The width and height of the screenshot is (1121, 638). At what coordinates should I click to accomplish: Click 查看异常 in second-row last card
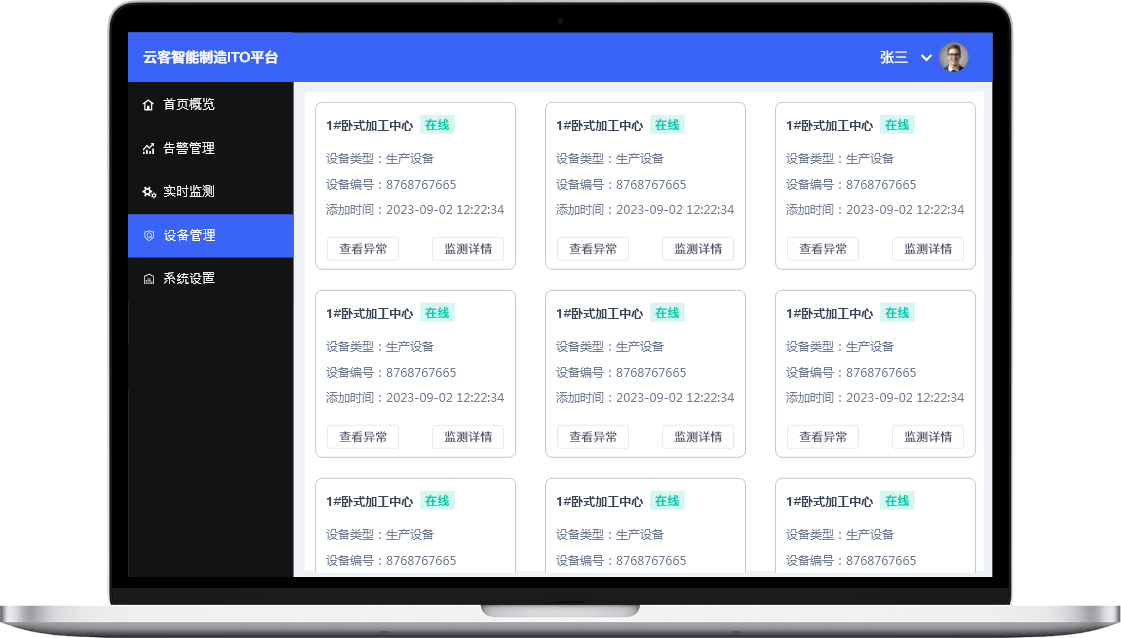click(x=823, y=437)
